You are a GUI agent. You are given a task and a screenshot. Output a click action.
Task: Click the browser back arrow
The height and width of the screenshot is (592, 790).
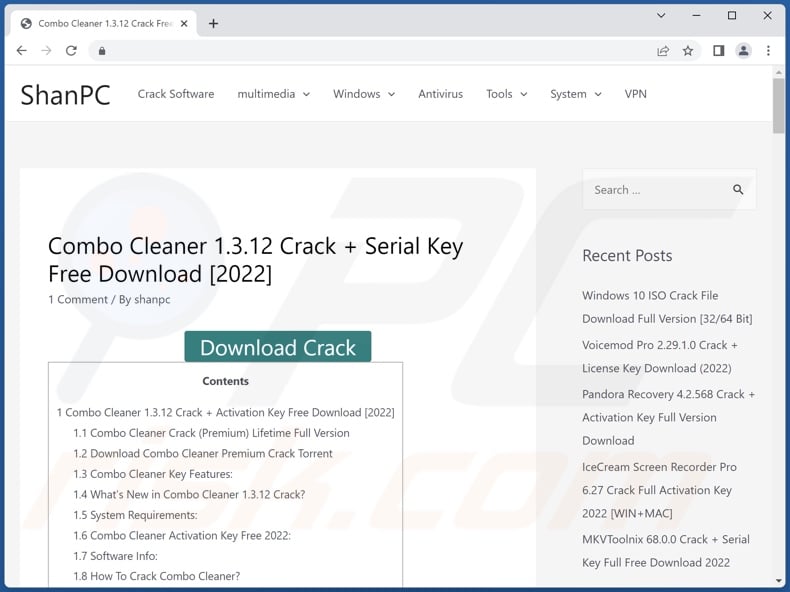[21, 50]
